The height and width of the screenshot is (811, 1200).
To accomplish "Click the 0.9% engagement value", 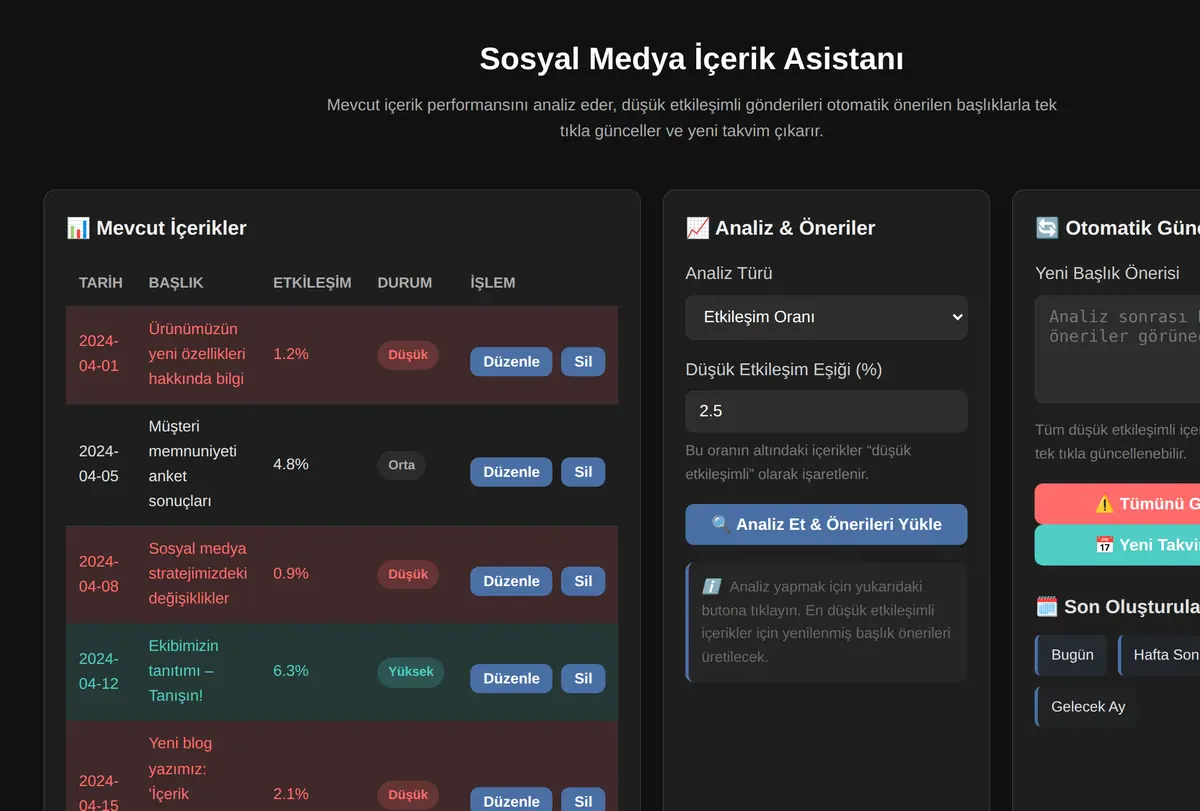I will tap(291, 574).
